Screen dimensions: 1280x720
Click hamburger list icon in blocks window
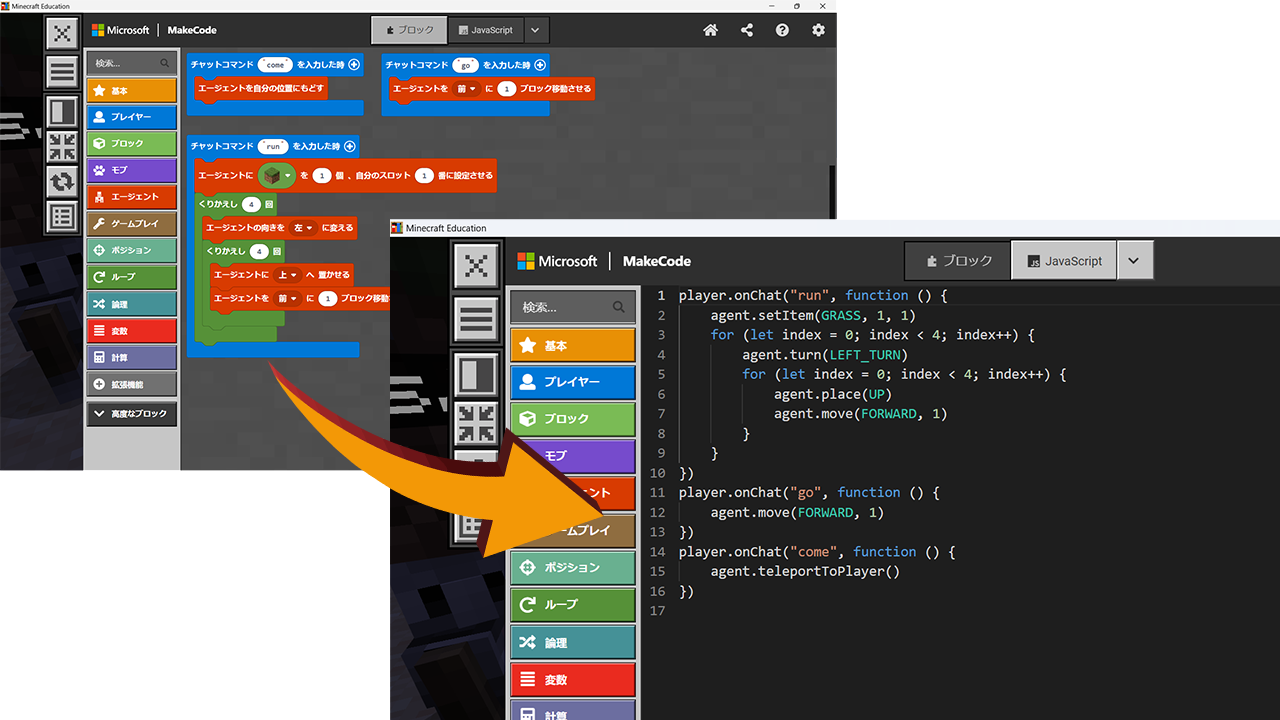point(62,72)
